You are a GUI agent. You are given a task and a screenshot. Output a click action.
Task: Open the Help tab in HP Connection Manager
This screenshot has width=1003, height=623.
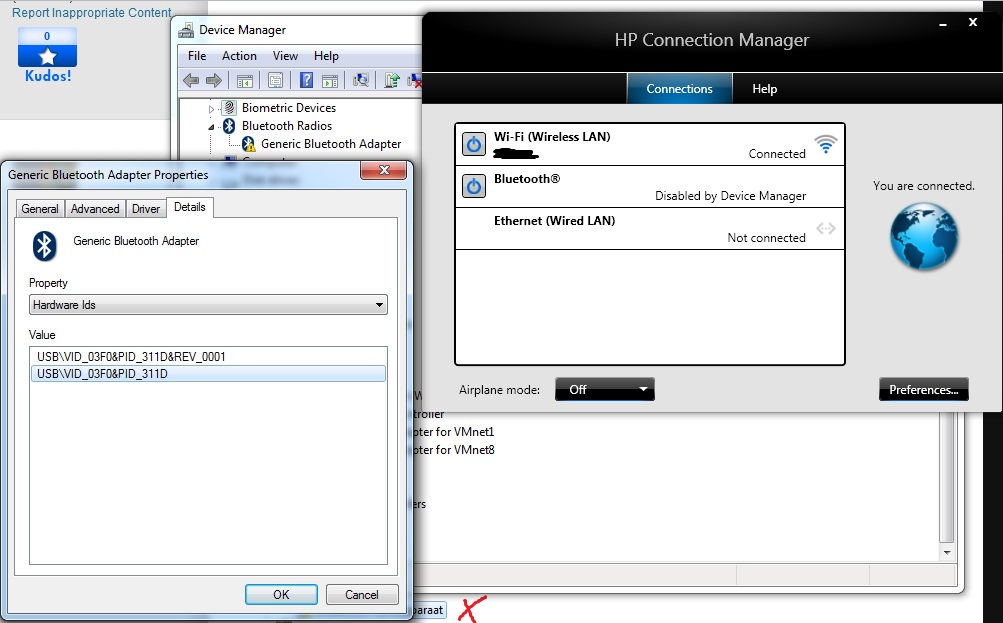[764, 89]
